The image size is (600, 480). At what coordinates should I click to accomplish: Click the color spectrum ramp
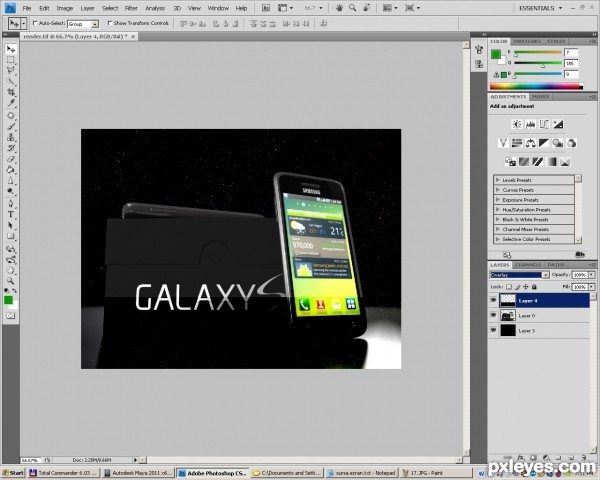click(536, 87)
